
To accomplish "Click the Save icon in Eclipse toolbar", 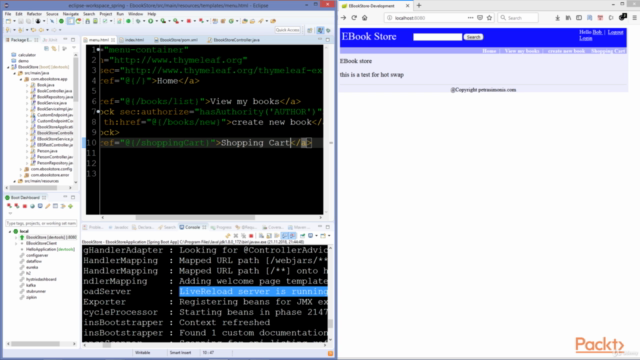I will [21, 21].
